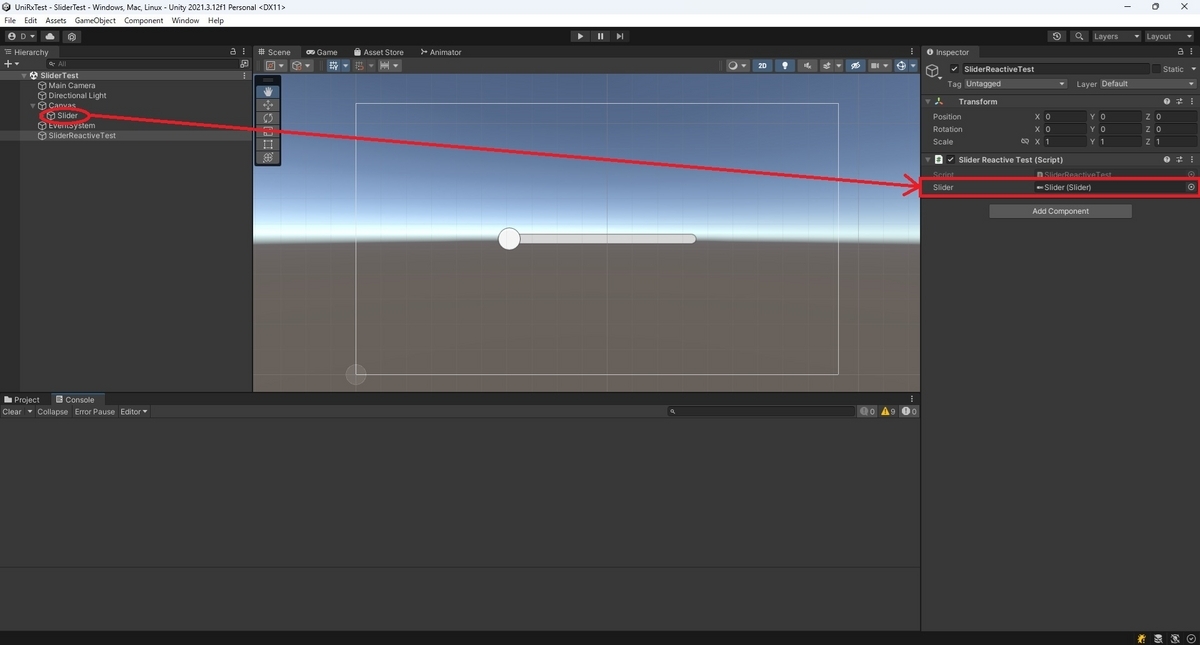The image size is (1200, 645).
Task: Switch to the Project tab
Action: coord(22,400)
